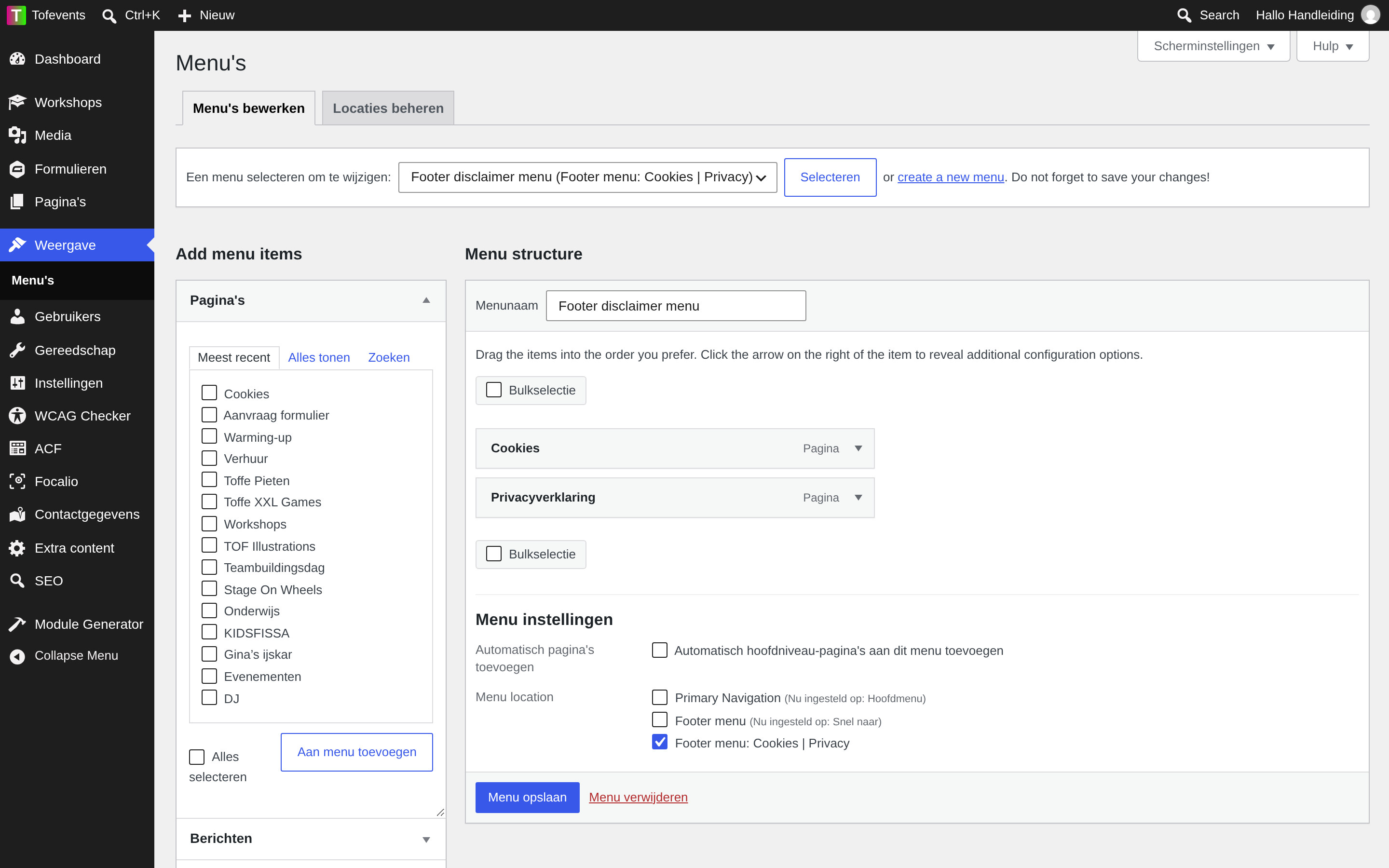Open the Focalio focus icon
Screen dimensions: 1389x868
click(17, 481)
